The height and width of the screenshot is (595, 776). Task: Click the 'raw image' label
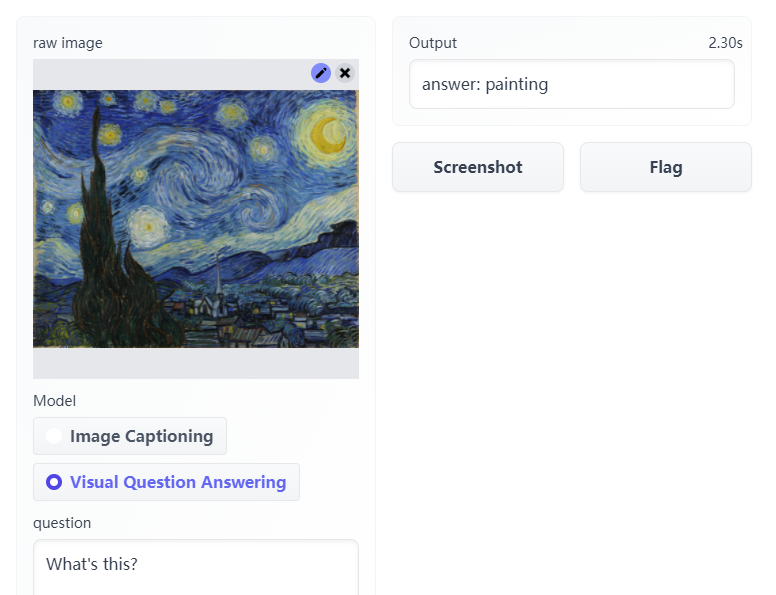click(68, 43)
